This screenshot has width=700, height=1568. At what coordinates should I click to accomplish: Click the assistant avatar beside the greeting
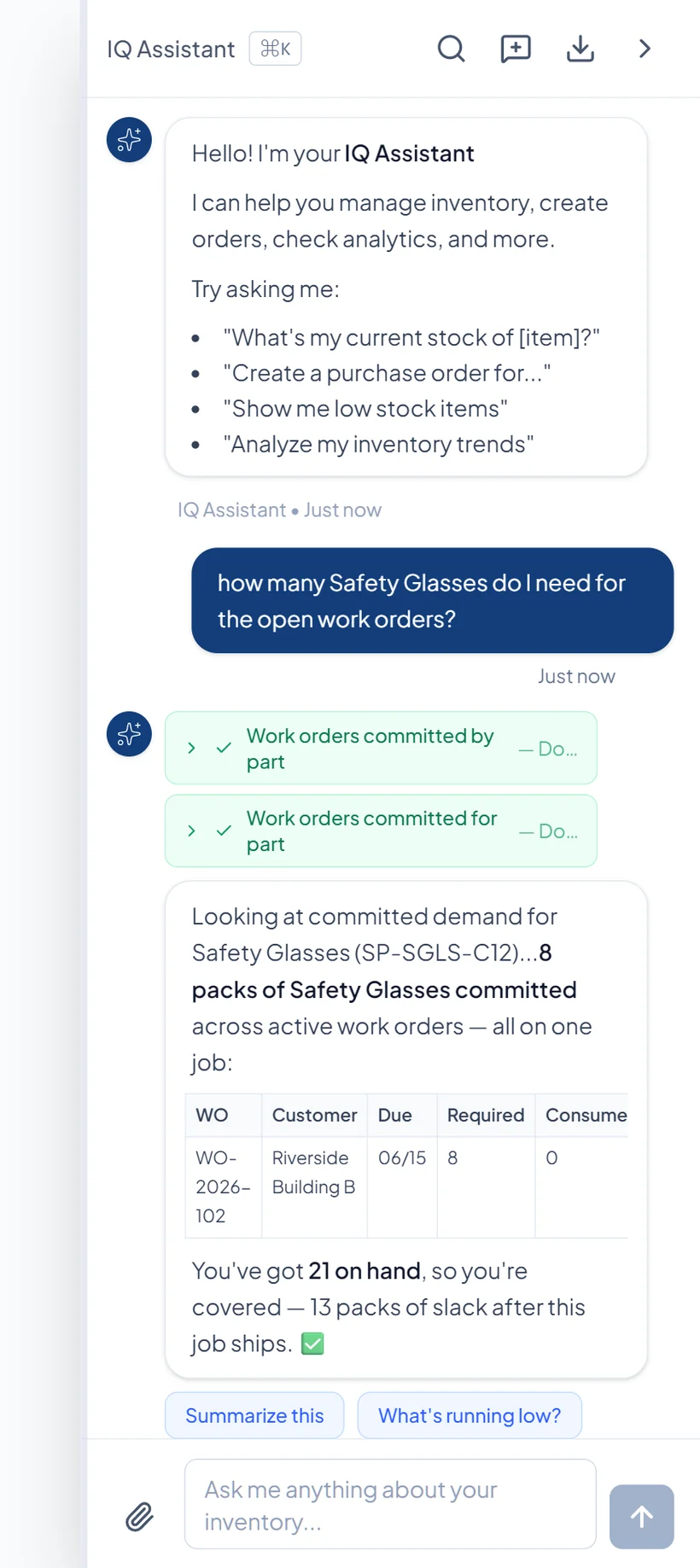click(x=129, y=140)
